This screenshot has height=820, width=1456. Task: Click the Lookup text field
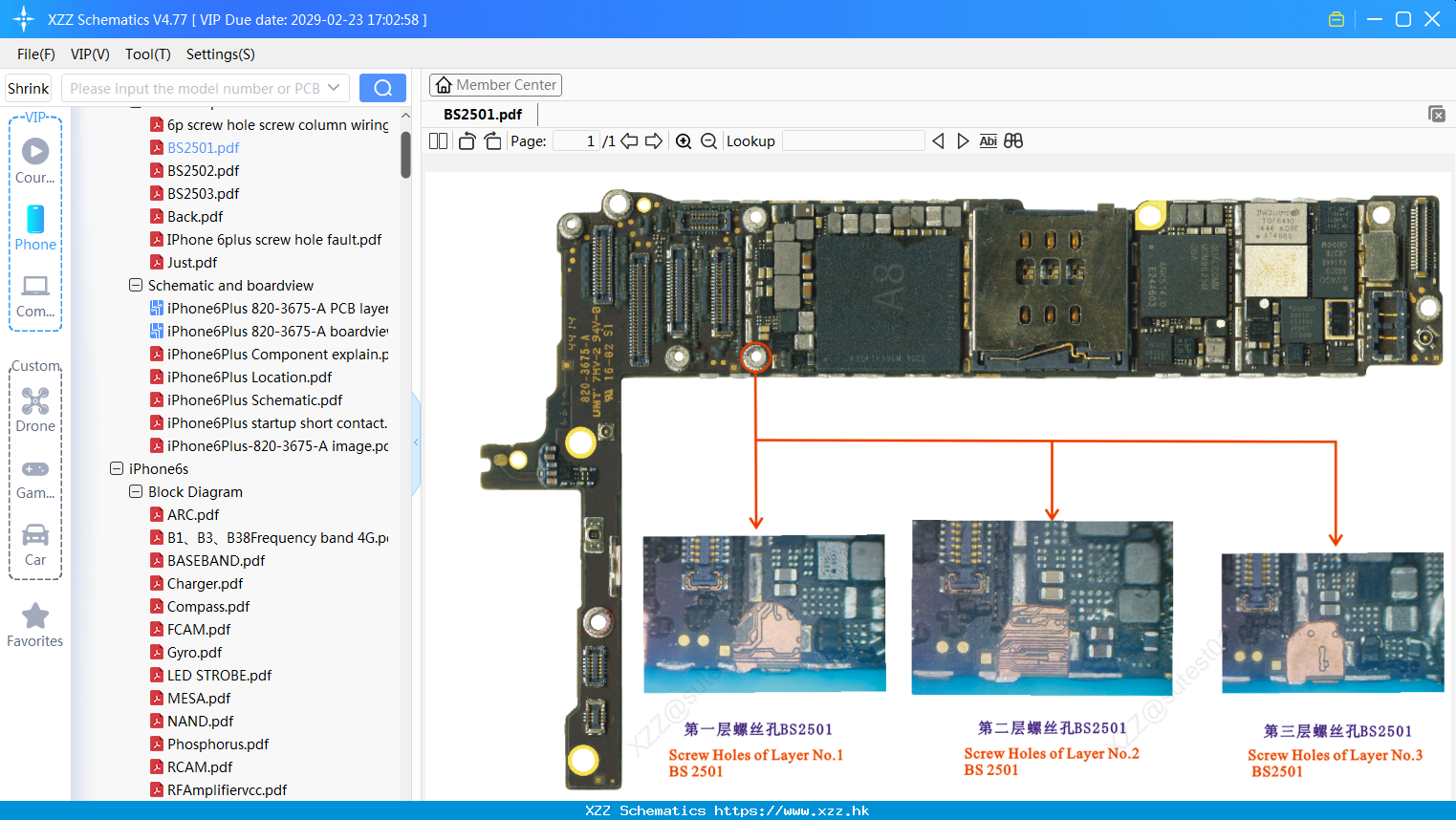coord(854,141)
